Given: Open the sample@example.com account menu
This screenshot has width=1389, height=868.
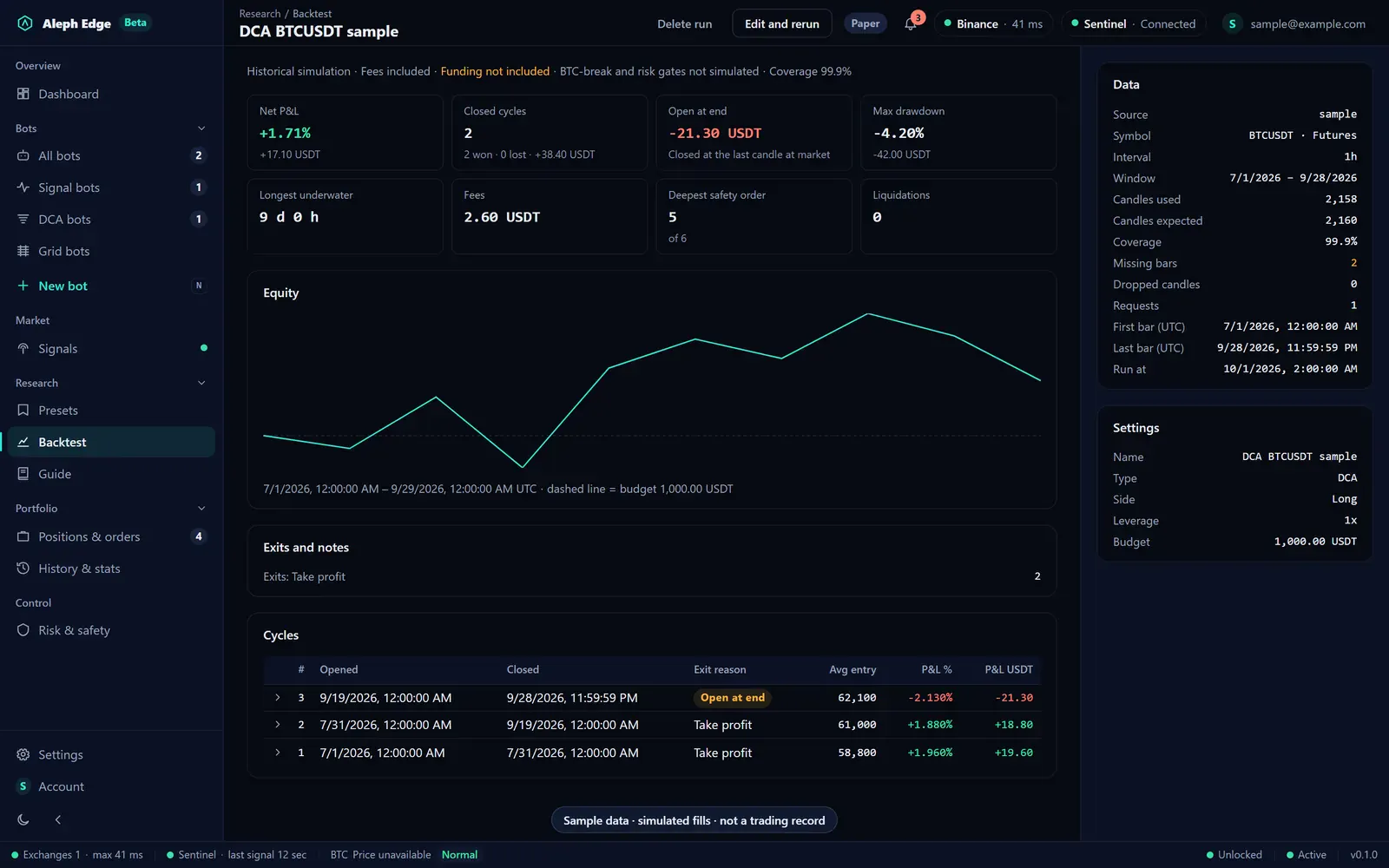Looking at the screenshot, I should click(1295, 23).
